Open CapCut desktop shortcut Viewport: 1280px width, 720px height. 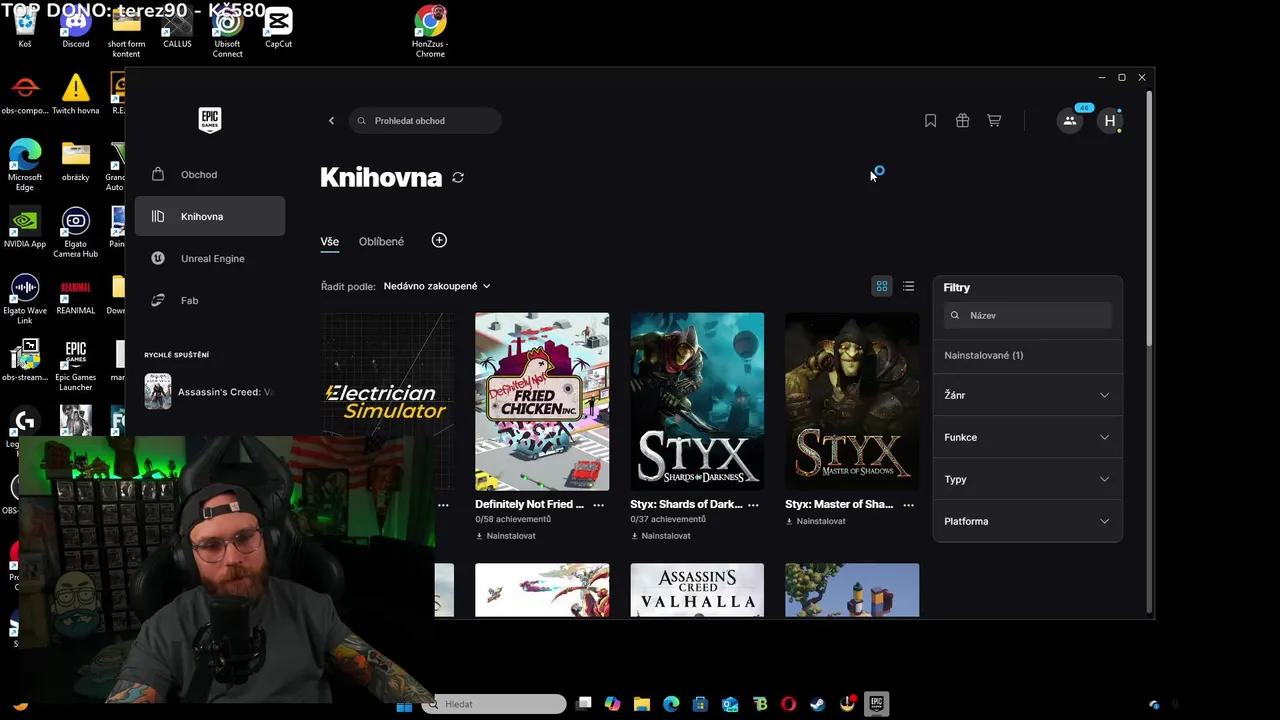278,28
